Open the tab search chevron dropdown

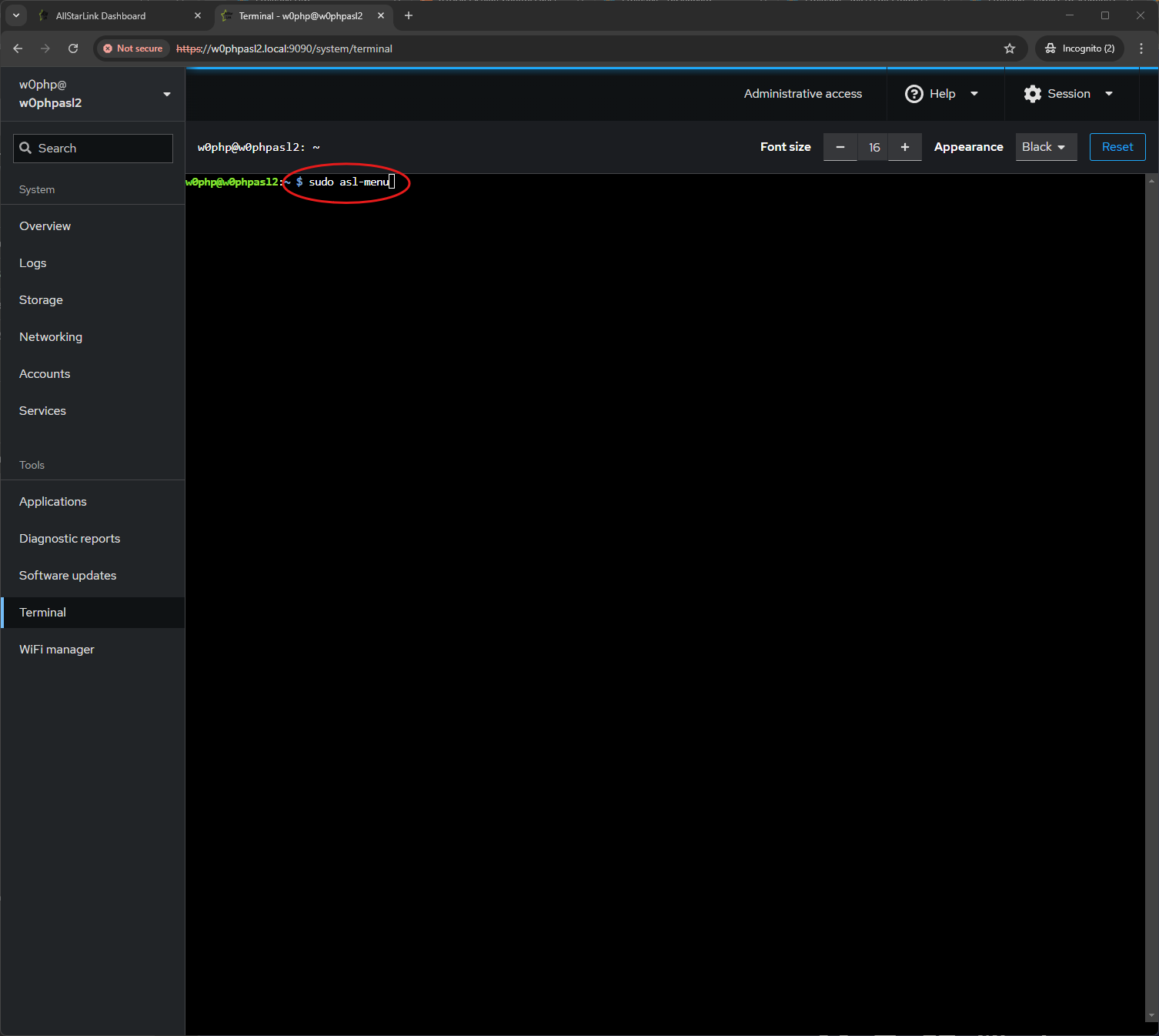tap(16, 15)
